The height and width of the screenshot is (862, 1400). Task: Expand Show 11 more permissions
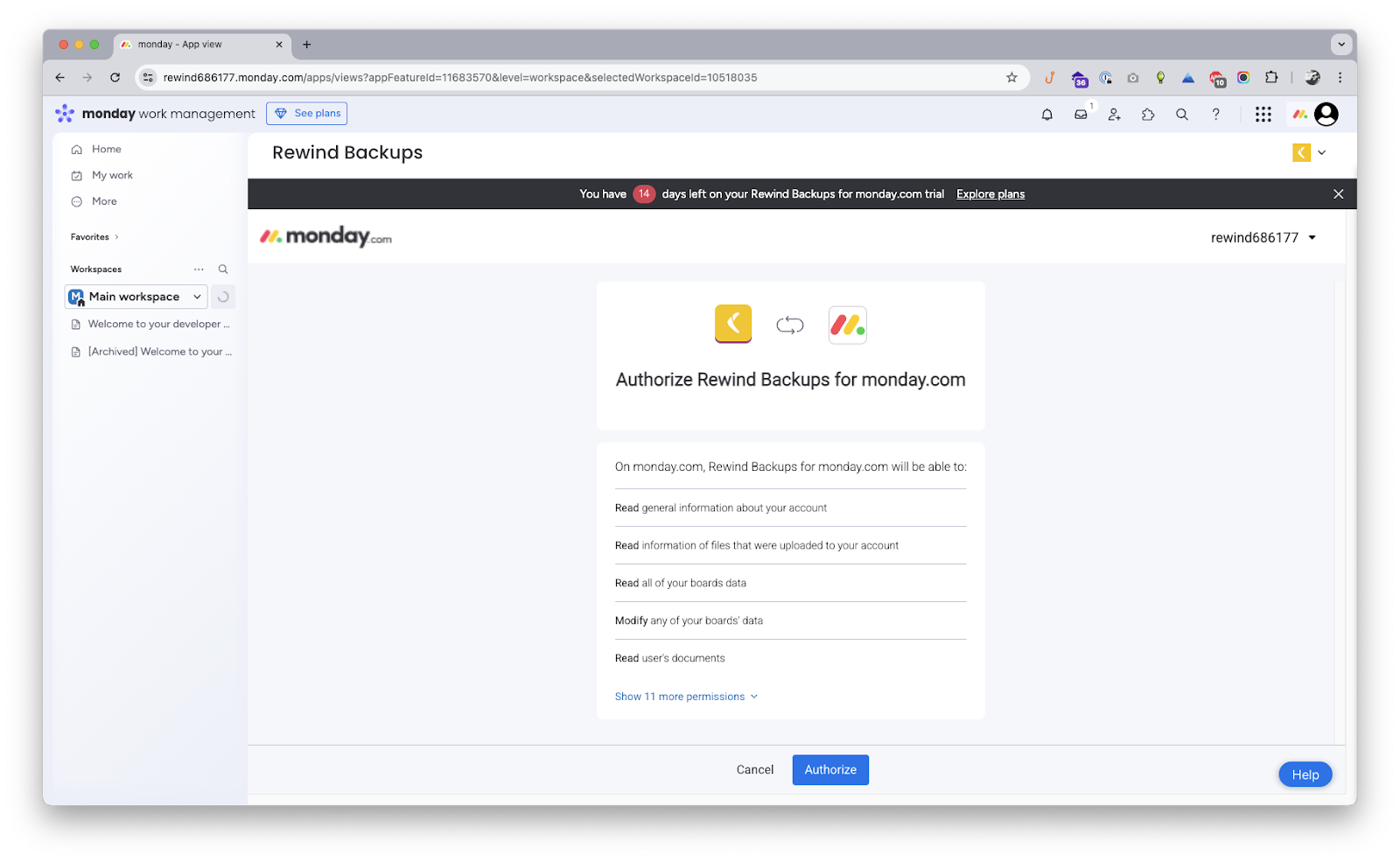(686, 697)
